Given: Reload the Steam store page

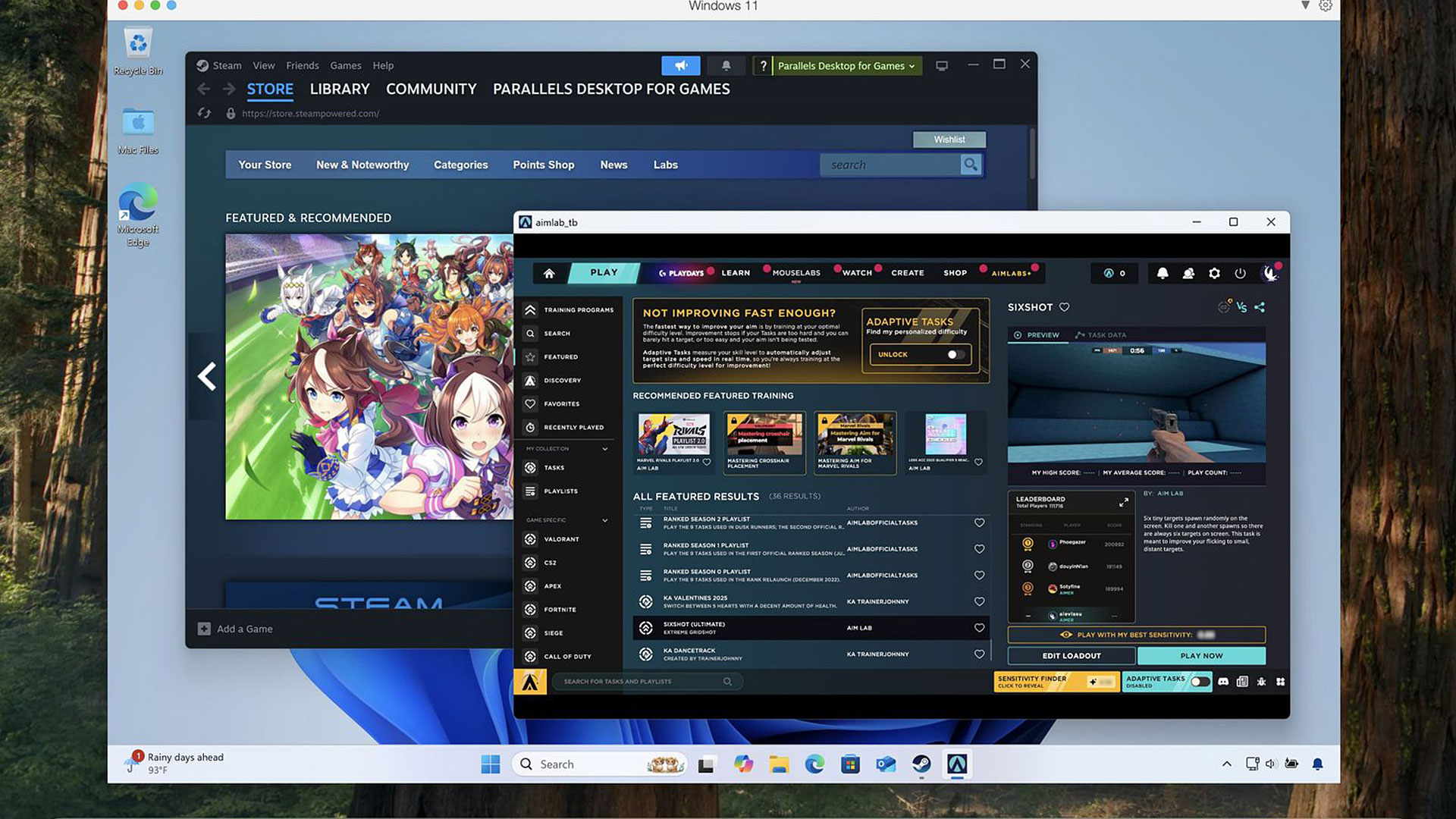Looking at the screenshot, I should point(204,113).
